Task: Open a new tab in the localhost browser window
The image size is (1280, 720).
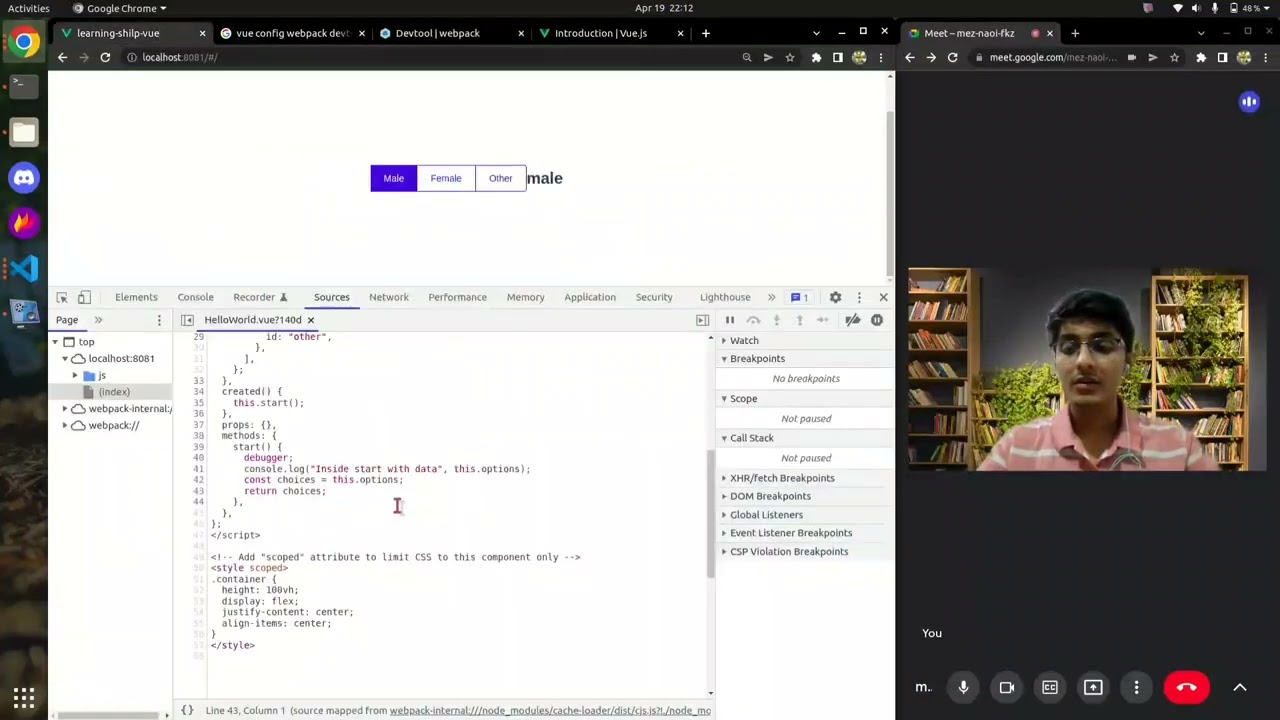Action: (x=706, y=33)
